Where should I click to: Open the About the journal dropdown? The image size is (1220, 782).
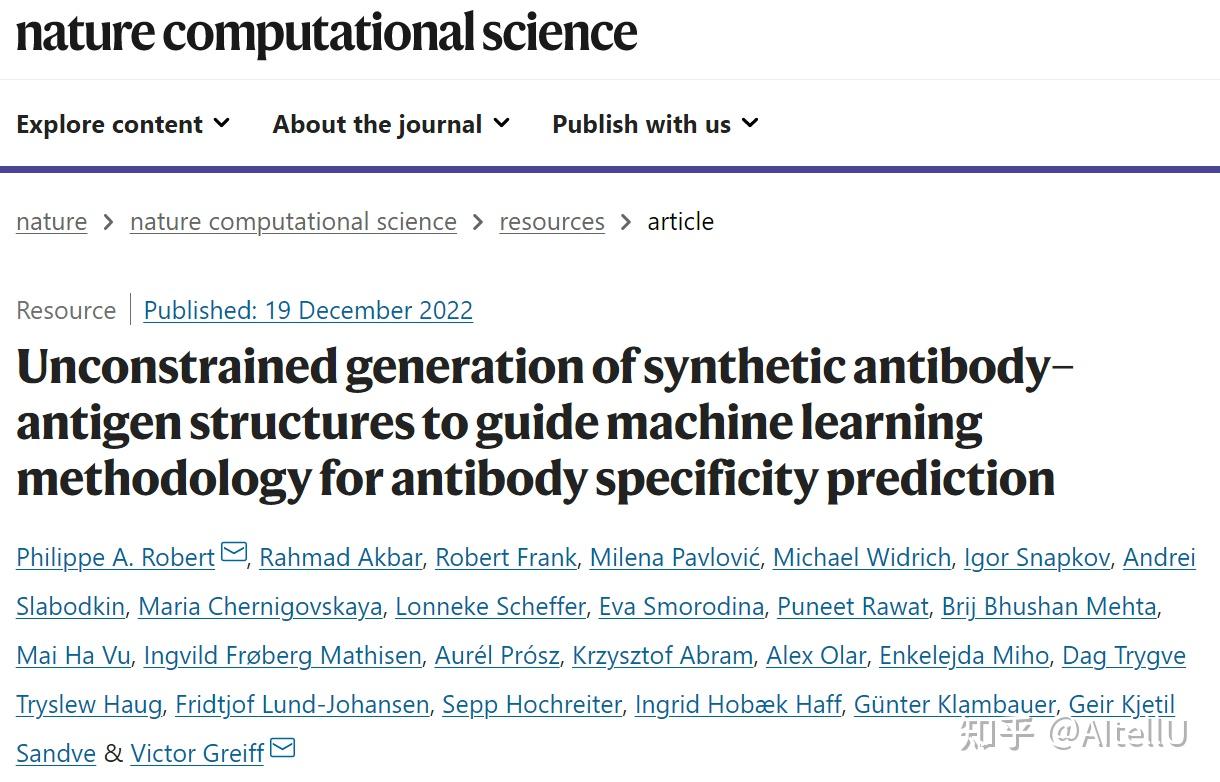[391, 124]
